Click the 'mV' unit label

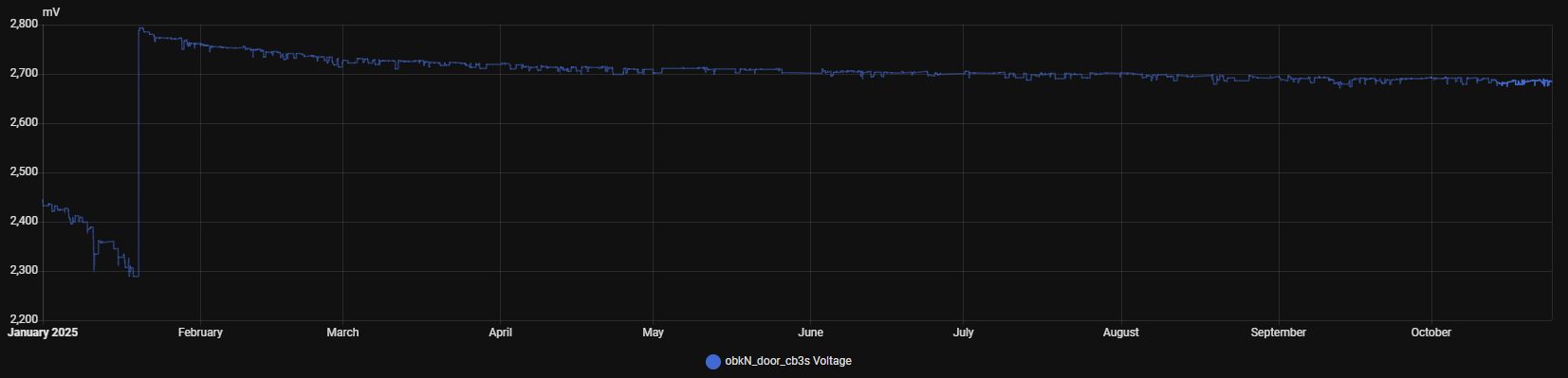(51, 11)
